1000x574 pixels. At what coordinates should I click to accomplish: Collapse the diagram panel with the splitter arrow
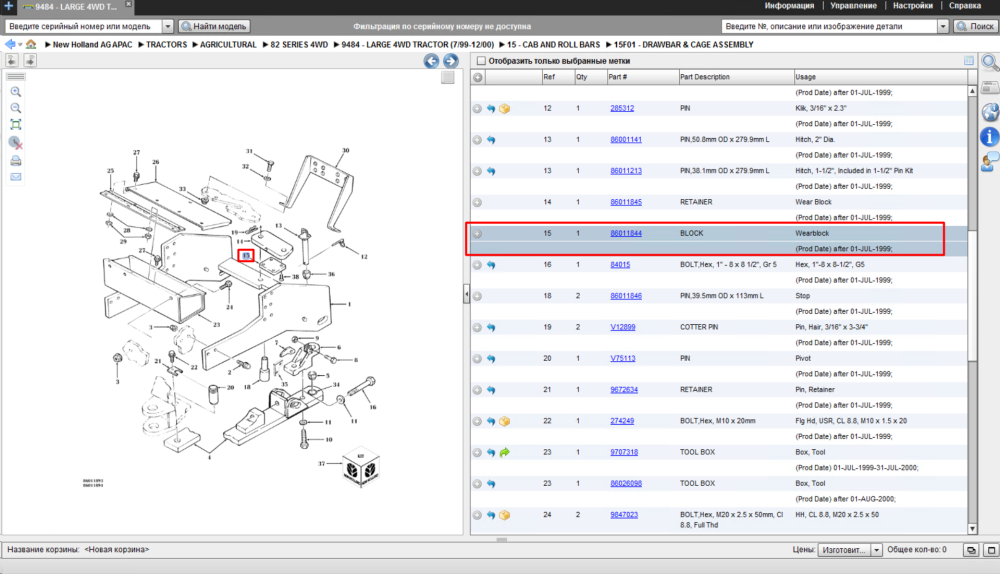466,294
